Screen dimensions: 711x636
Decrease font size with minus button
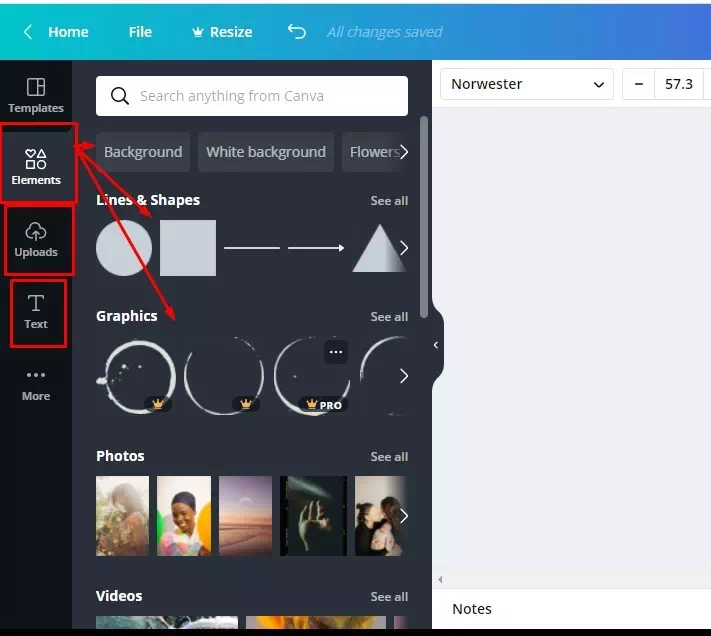point(638,84)
